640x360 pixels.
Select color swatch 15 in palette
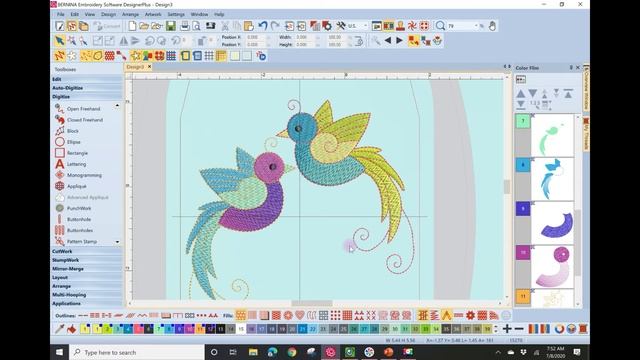241,329
